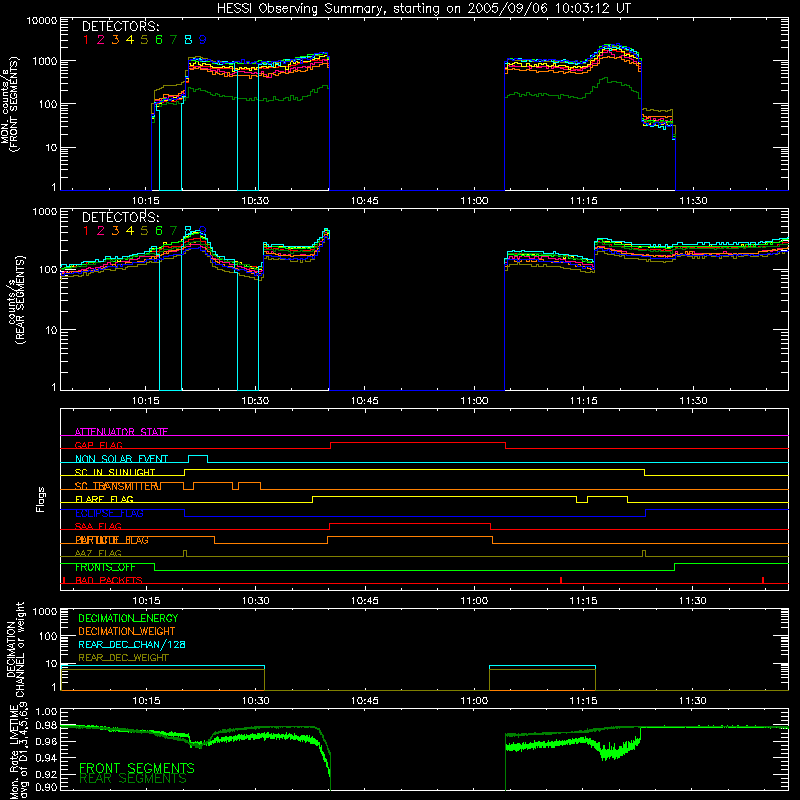Click green detector 6 in front segments legend
800x800 pixels.
coord(159,40)
